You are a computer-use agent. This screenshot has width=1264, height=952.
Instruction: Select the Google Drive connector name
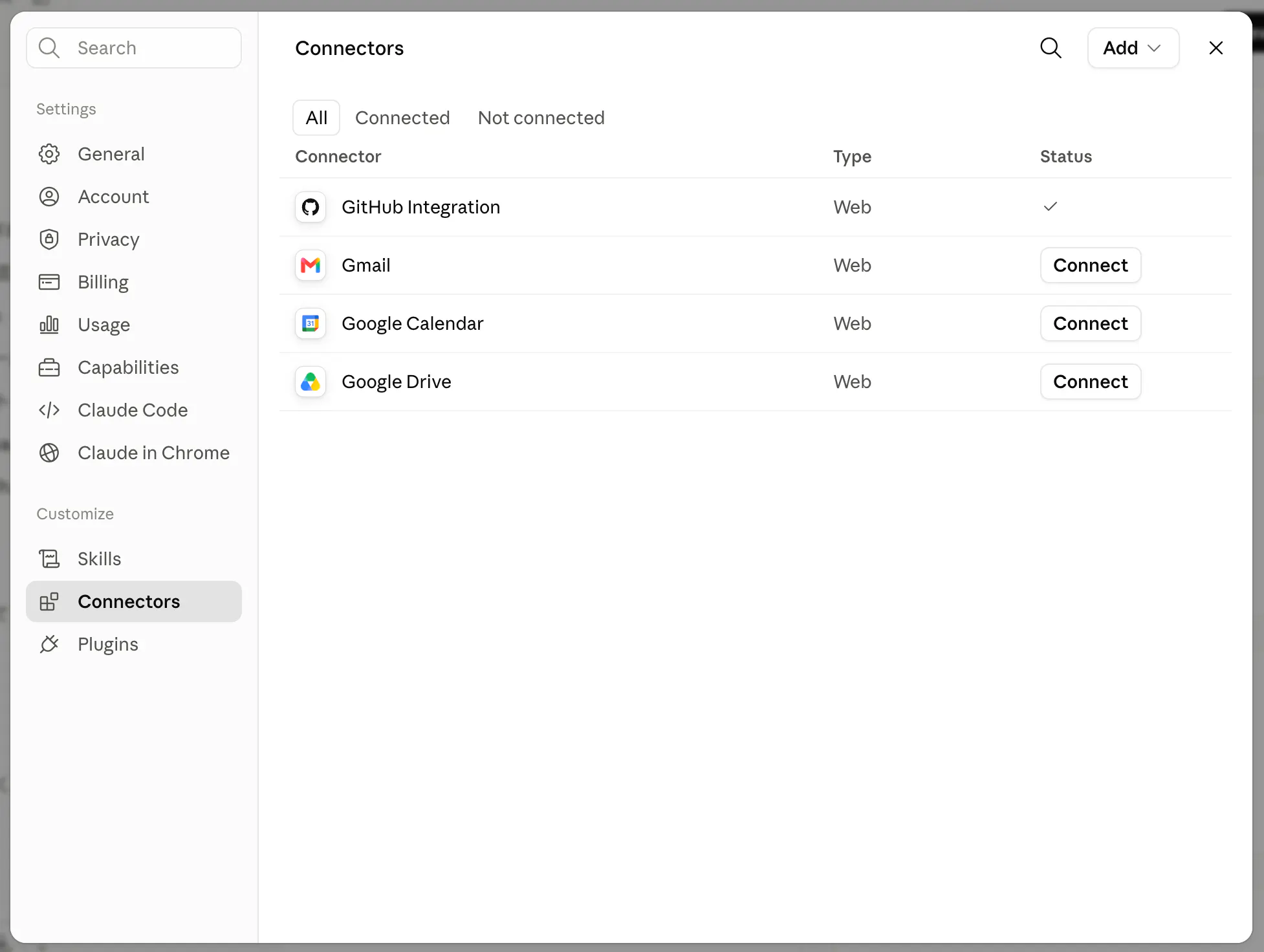coord(397,382)
